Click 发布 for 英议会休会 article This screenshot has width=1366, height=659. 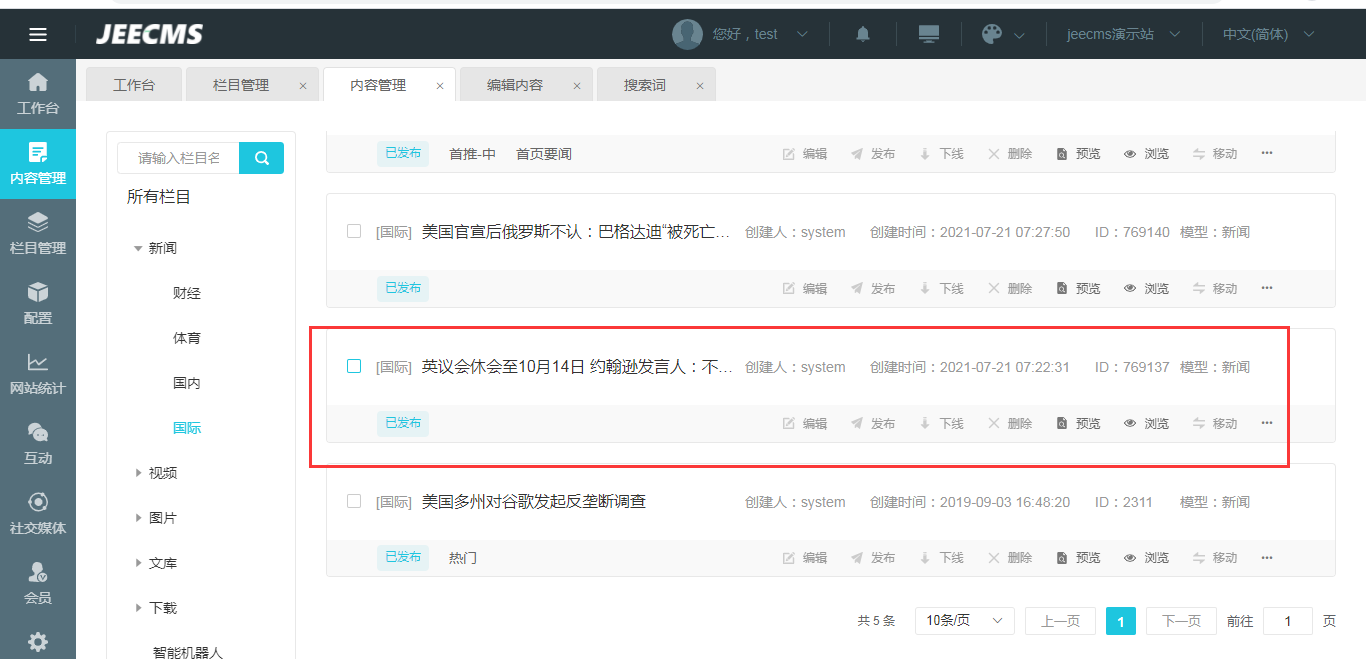pyautogui.click(x=873, y=424)
